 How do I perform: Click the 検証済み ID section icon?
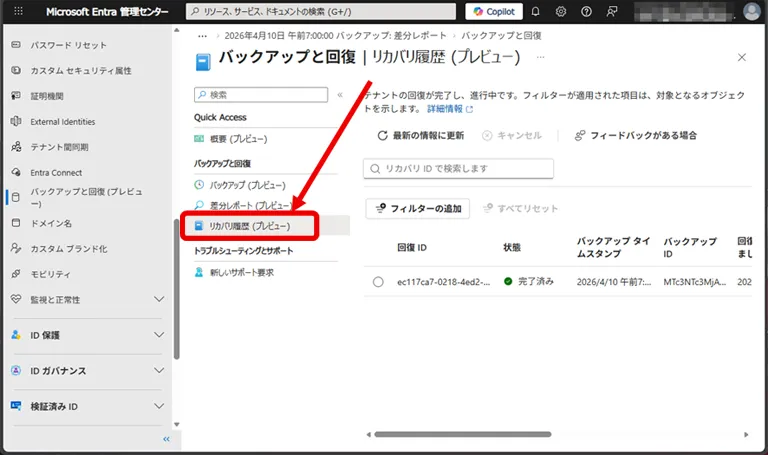[x=16, y=406]
